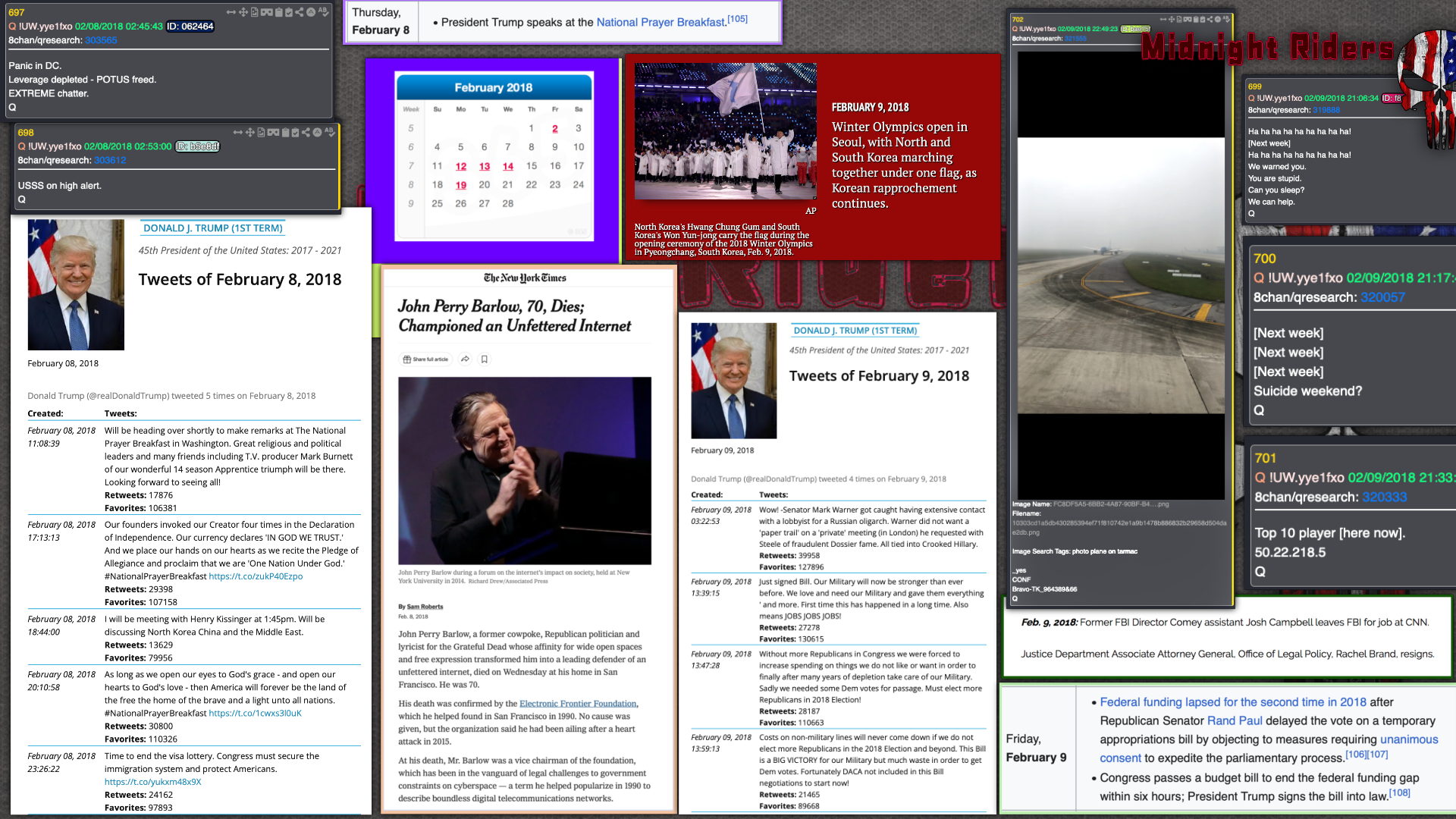This screenshot has height=819, width=1456.
Task: Open the Rand Paul link
Action: 1235,721
